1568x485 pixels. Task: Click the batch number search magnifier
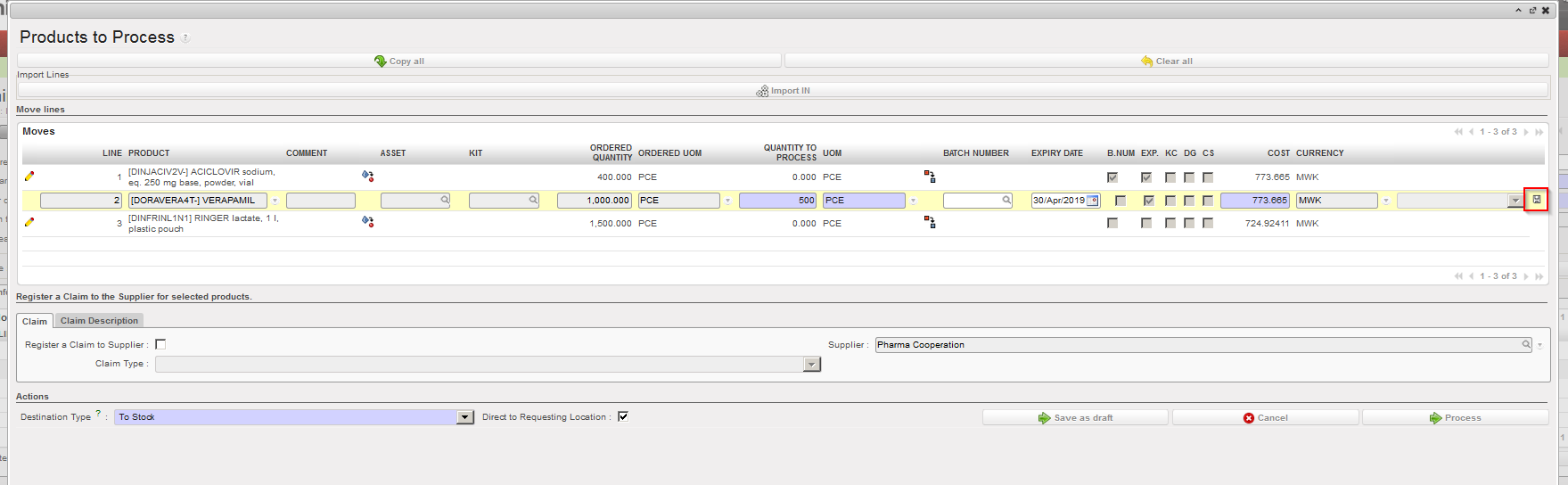(x=1006, y=201)
